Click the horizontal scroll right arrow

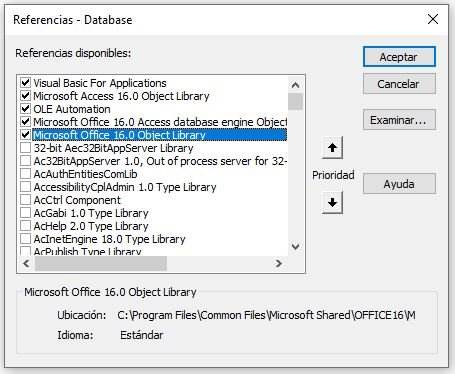pyautogui.click(x=279, y=264)
